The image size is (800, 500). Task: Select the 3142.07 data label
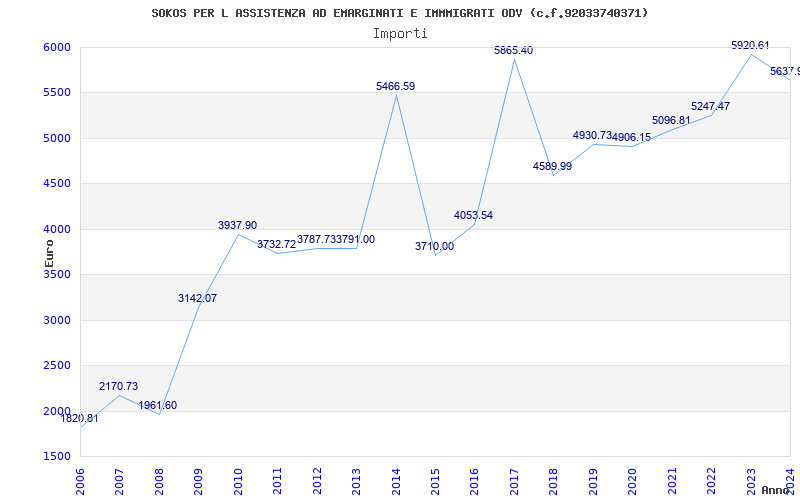pyautogui.click(x=197, y=298)
